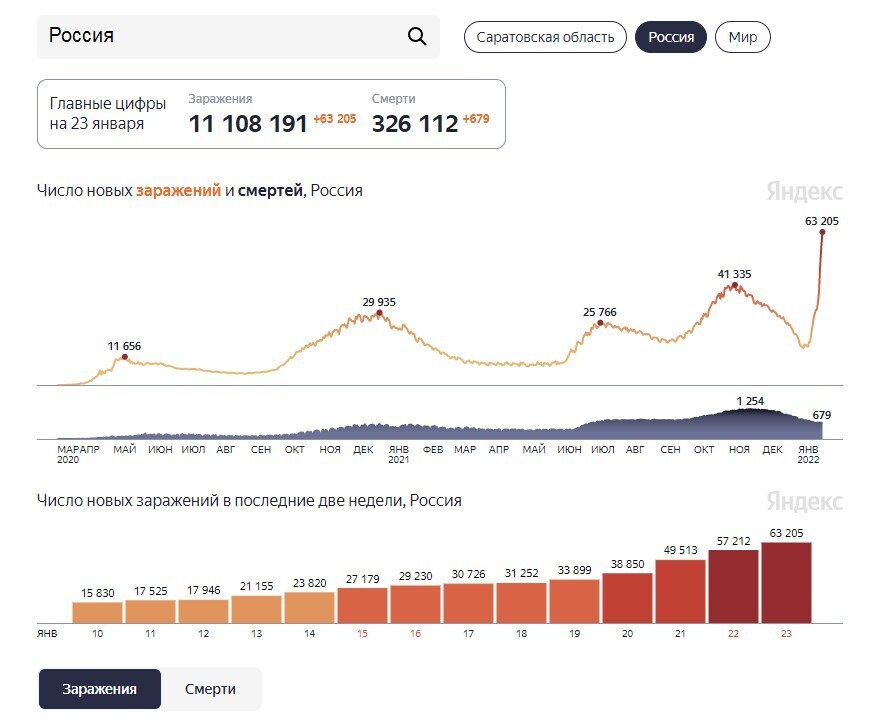Open the Заражения tab
This screenshot has height=725, width=889.
coord(99,689)
